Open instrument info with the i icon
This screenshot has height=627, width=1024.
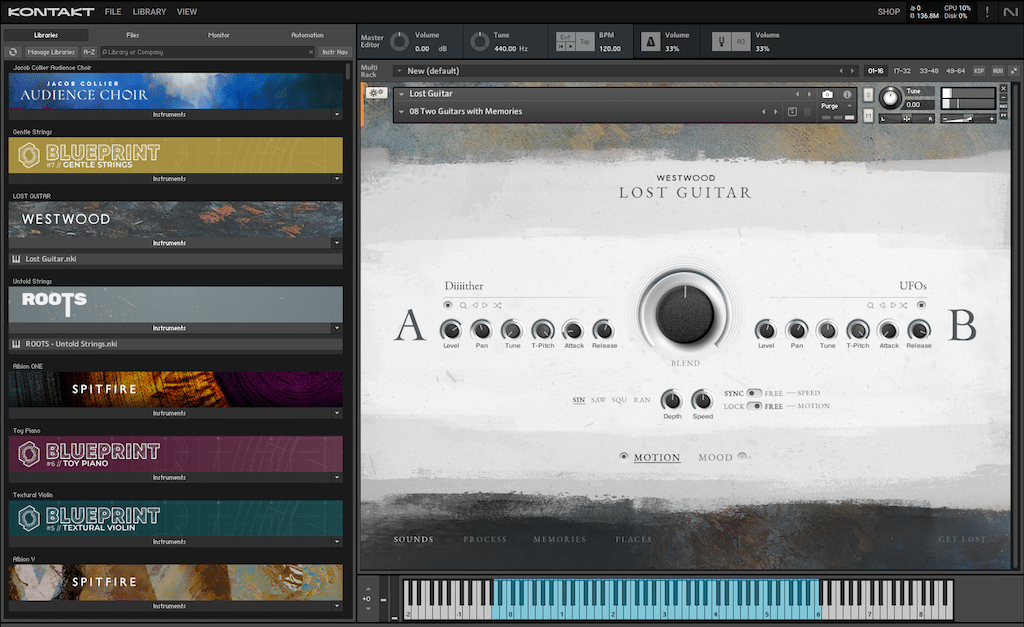847,94
